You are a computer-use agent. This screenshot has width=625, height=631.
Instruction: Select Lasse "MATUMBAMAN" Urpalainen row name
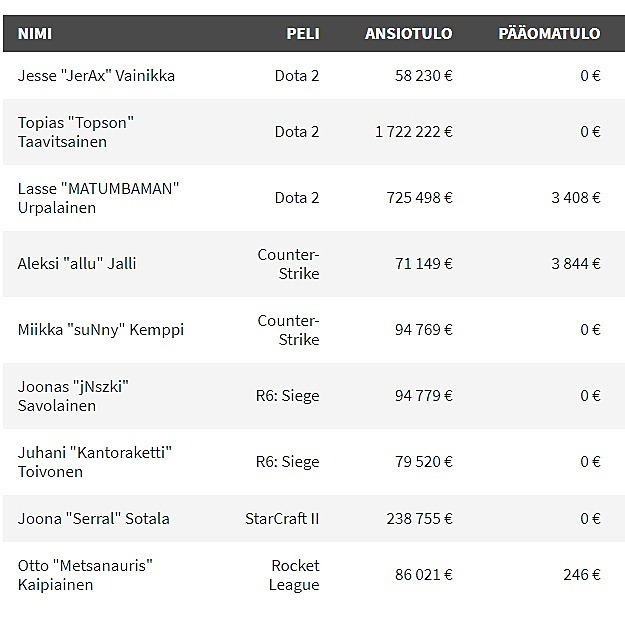point(98,198)
